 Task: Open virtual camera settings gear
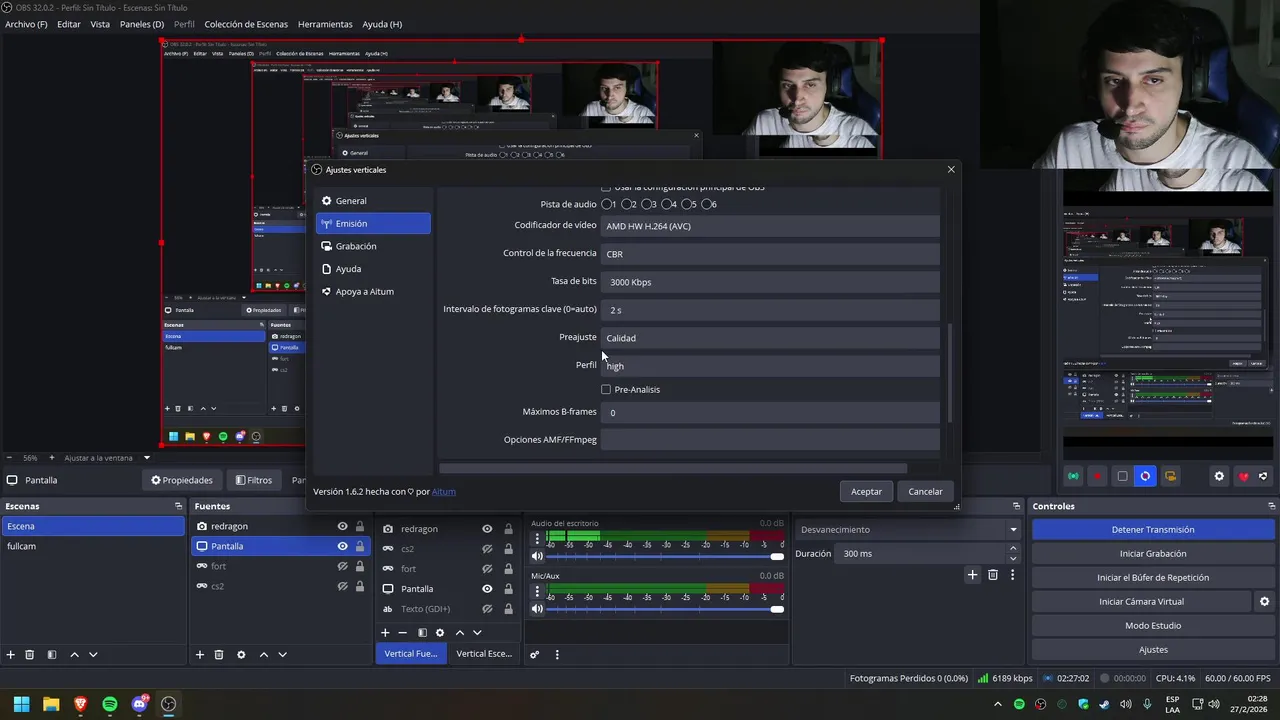coord(1264,601)
